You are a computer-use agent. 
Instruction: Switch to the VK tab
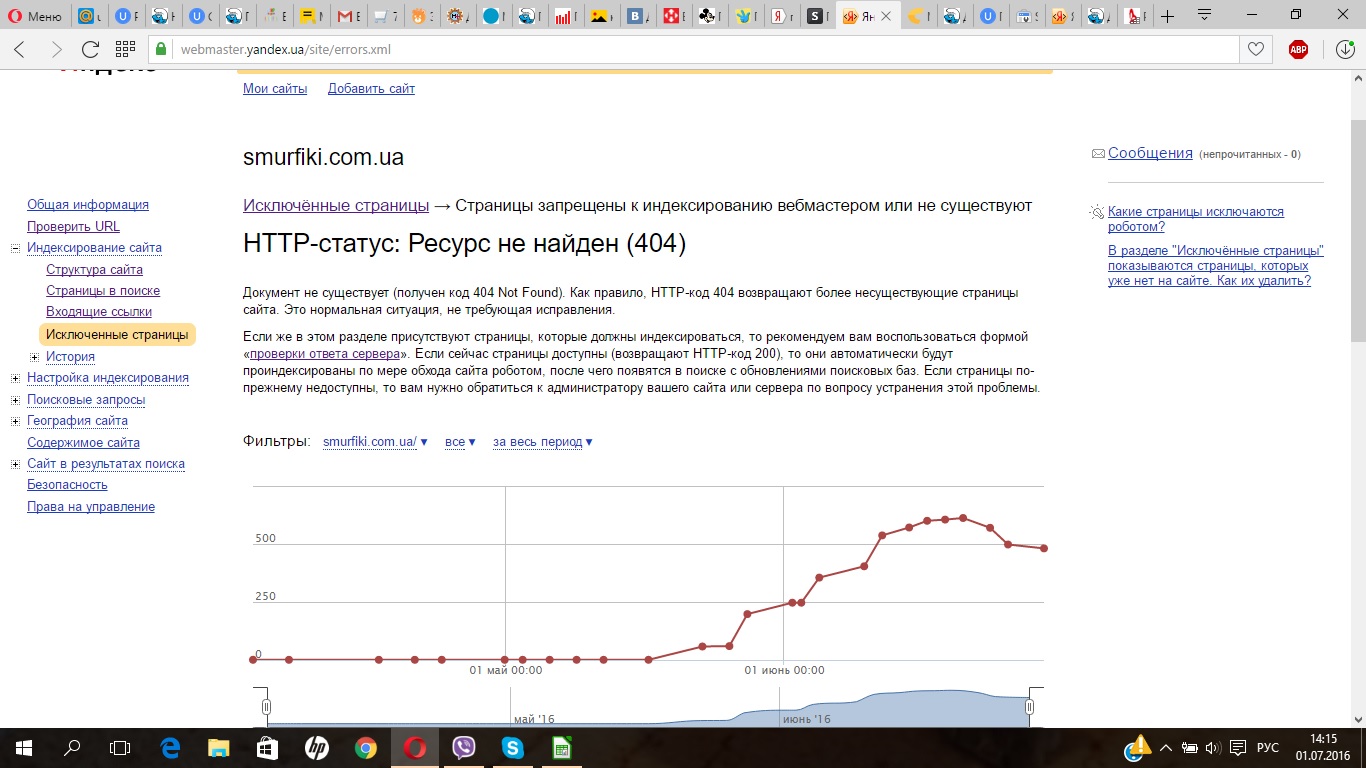637,16
